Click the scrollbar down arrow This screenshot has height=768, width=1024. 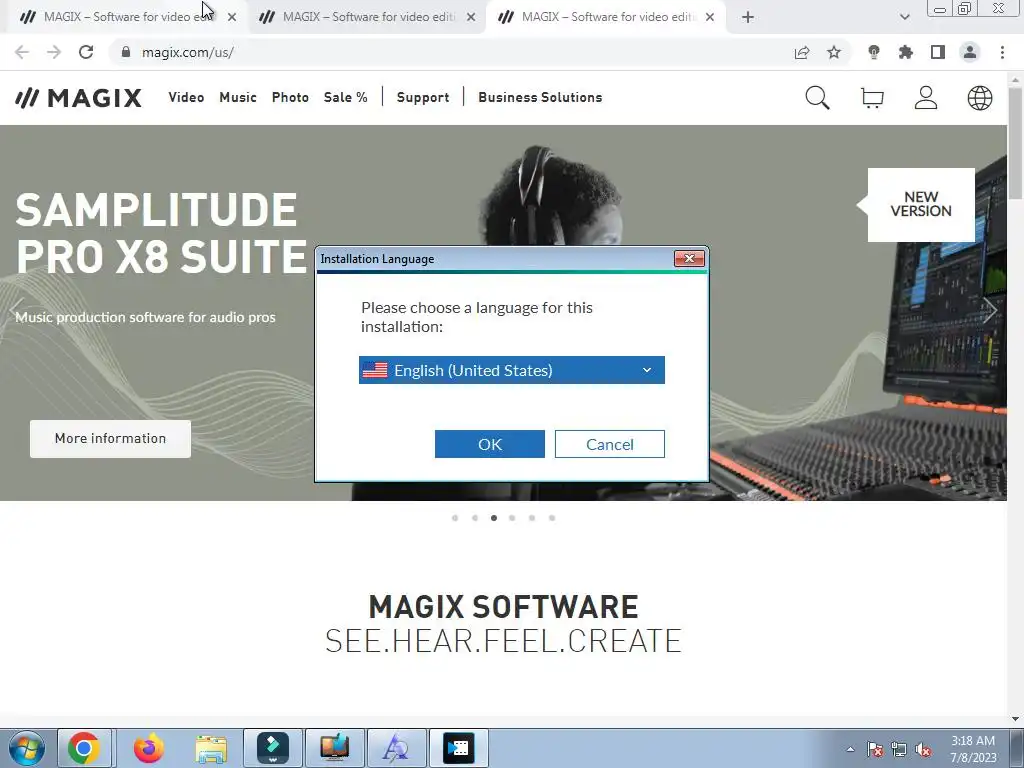pyautogui.click(x=1015, y=719)
